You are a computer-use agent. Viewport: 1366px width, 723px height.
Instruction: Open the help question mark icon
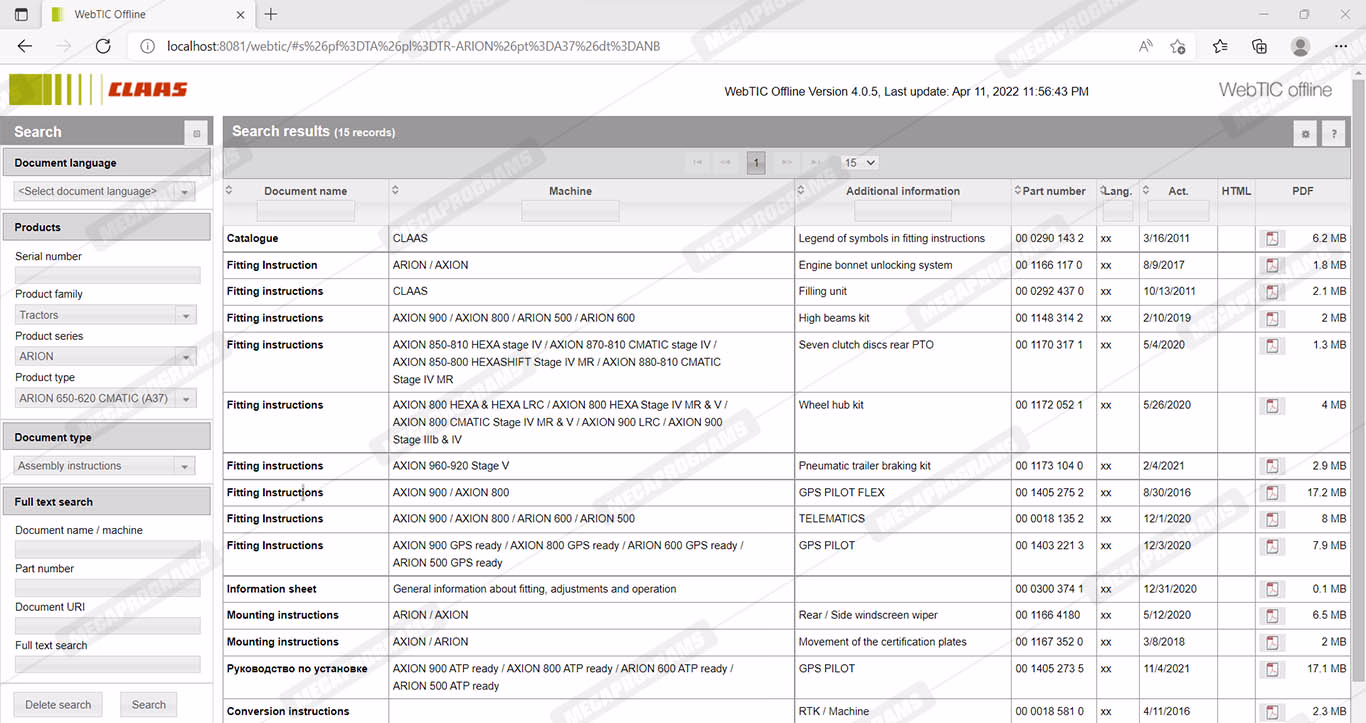click(x=1333, y=133)
